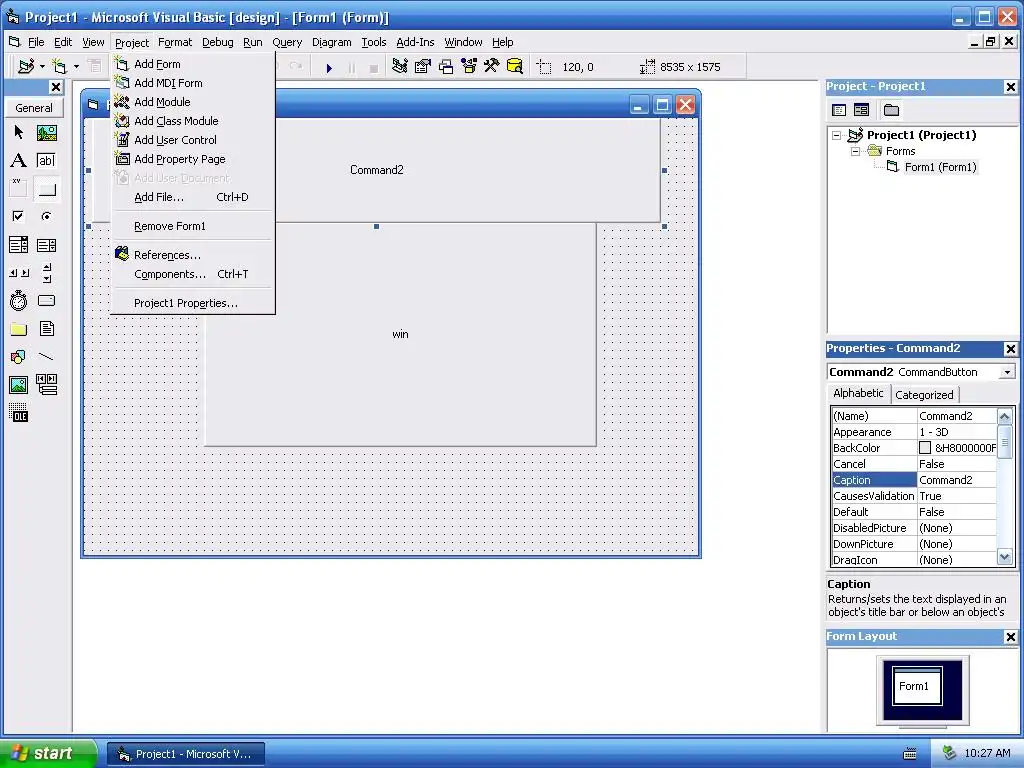The image size is (1024, 768).
Task: Open Object Browser toolbar icon
Action: tap(469, 67)
